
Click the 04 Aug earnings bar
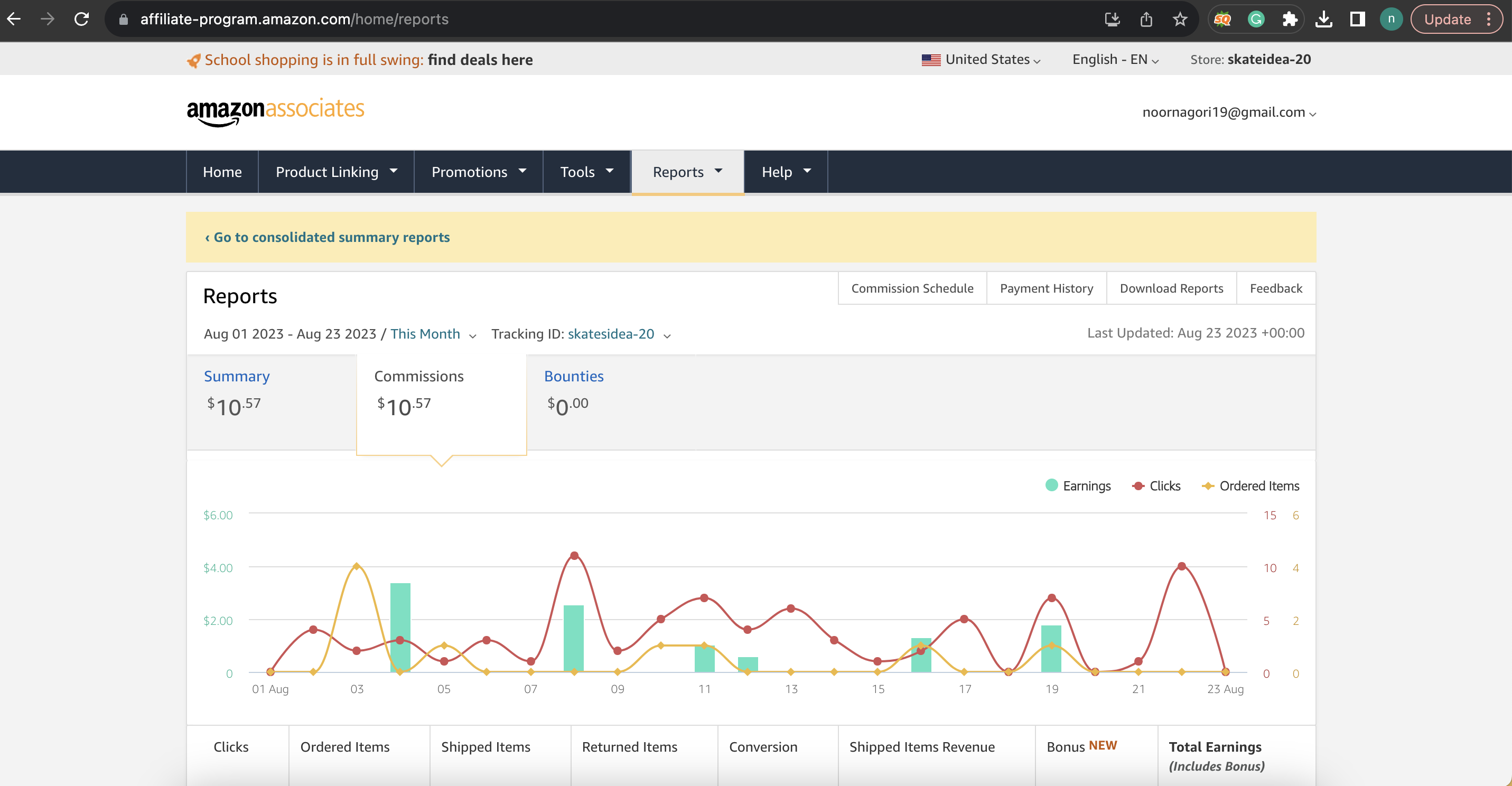pos(400,627)
